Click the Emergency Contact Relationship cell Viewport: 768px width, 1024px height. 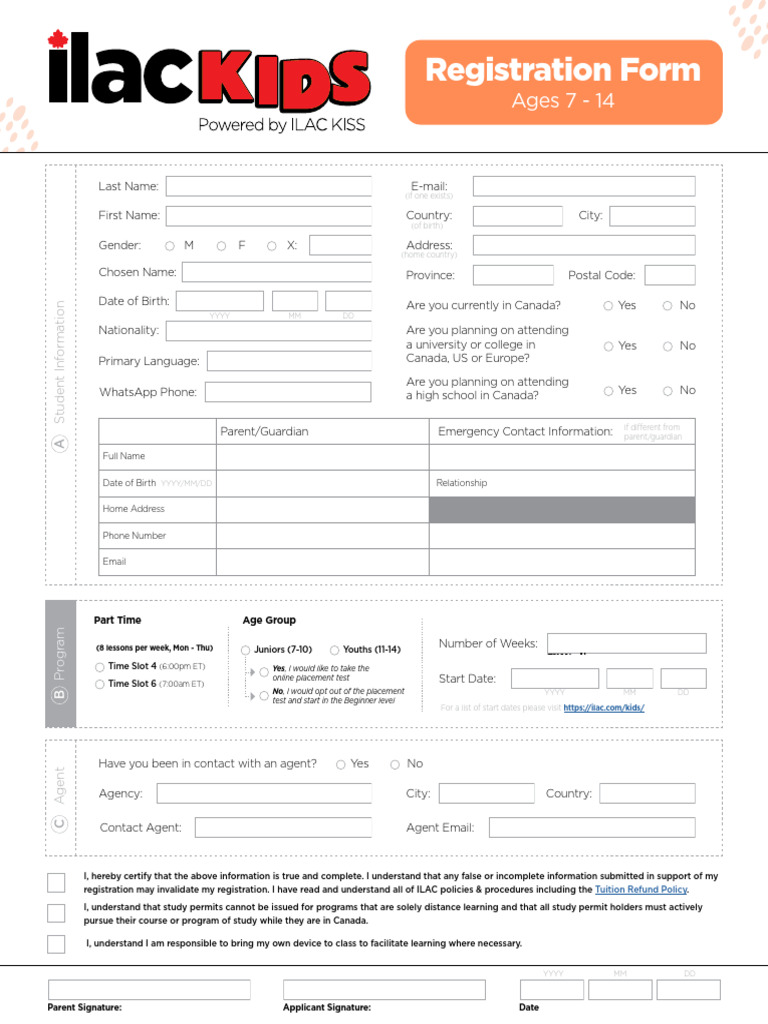coord(562,483)
